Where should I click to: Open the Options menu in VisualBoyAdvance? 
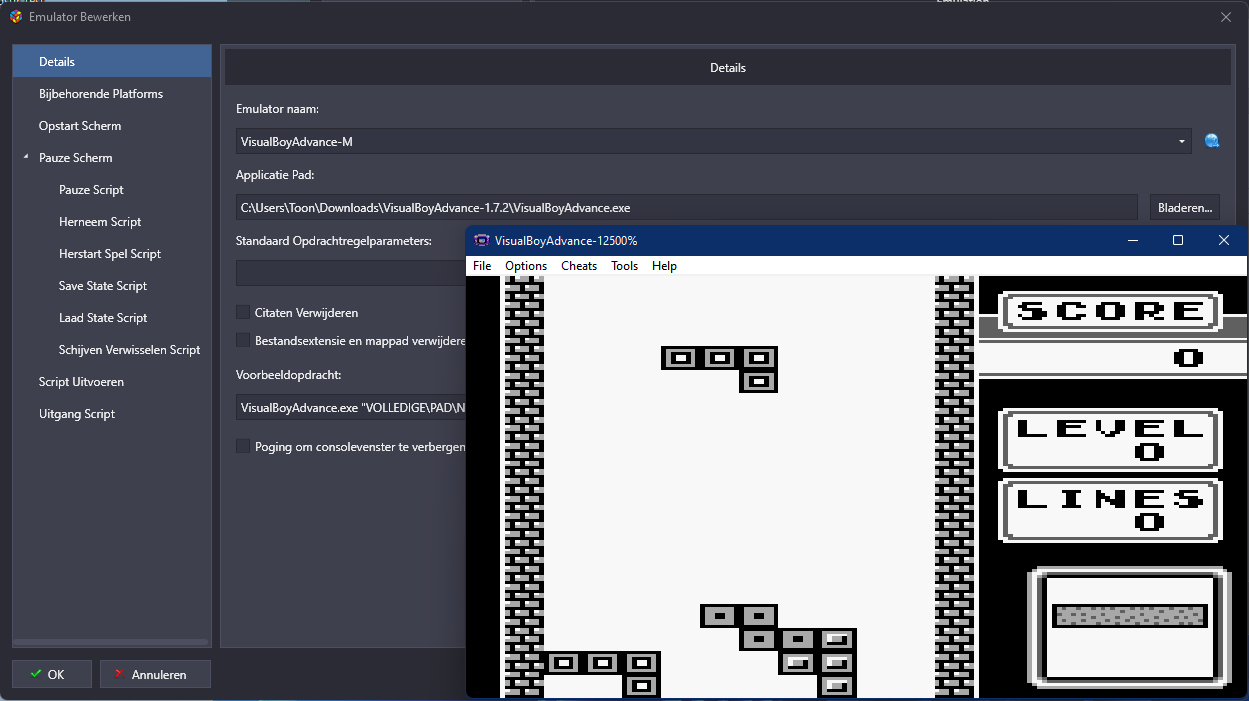526,266
